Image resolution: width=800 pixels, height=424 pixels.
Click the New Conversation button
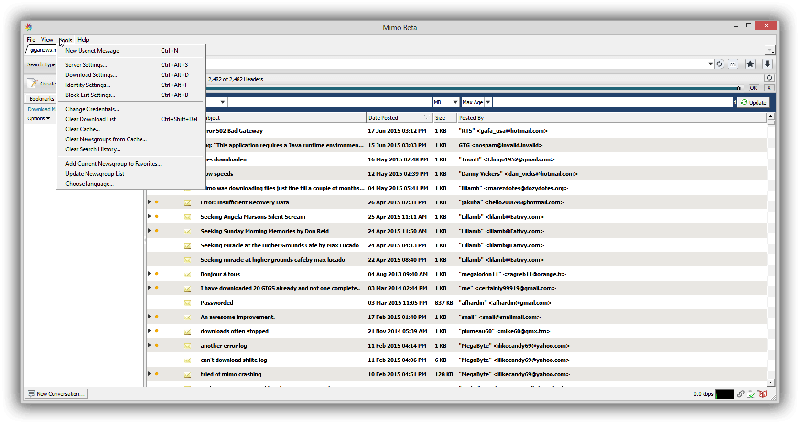(57, 394)
